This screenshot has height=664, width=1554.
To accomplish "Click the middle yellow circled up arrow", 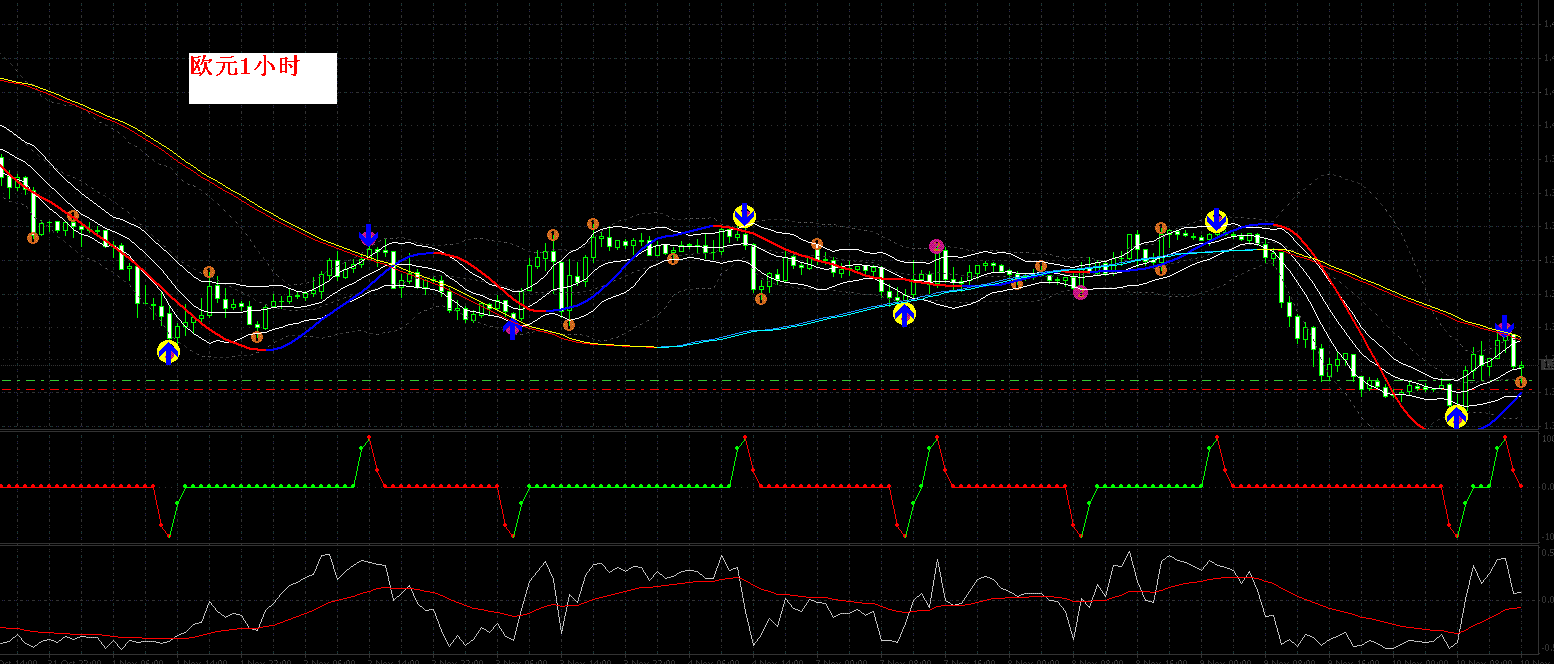I will [904, 314].
